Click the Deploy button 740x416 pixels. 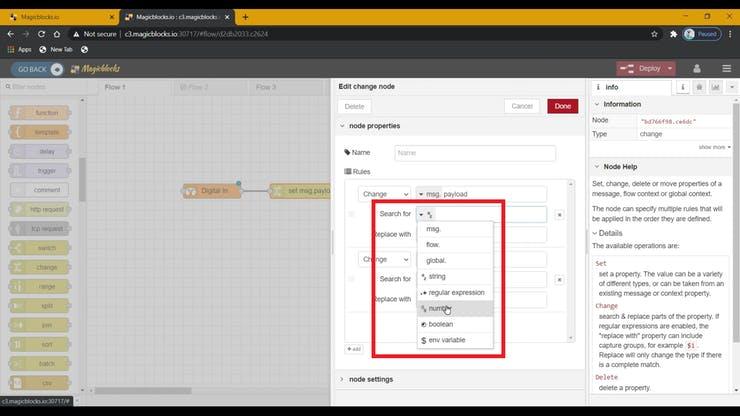tap(644, 68)
